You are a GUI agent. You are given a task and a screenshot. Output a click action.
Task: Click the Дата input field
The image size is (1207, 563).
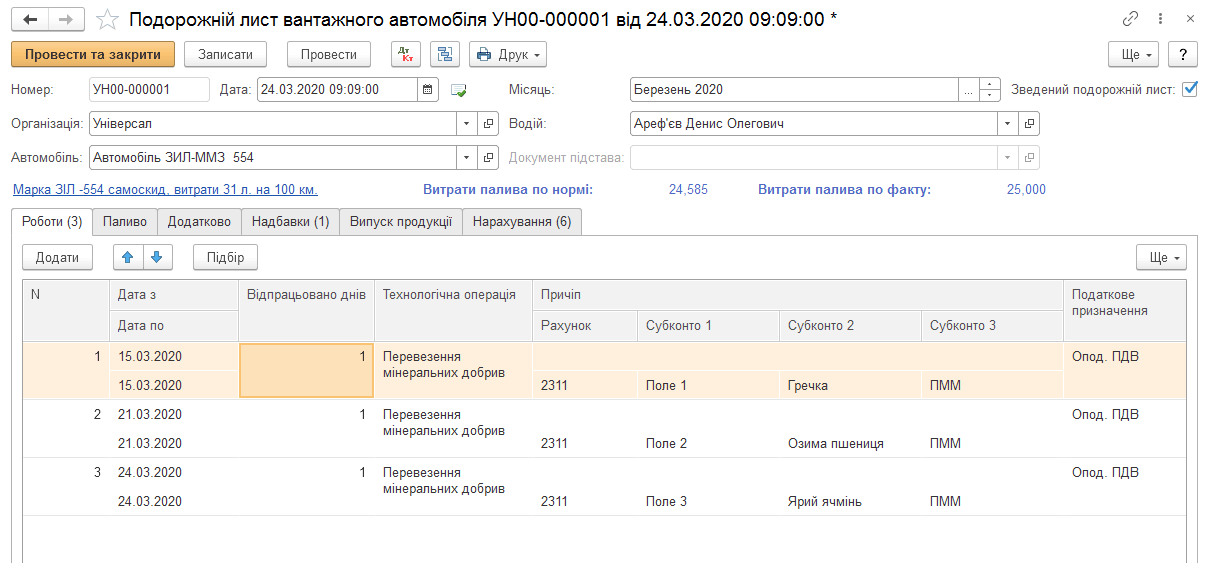tap(338, 89)
